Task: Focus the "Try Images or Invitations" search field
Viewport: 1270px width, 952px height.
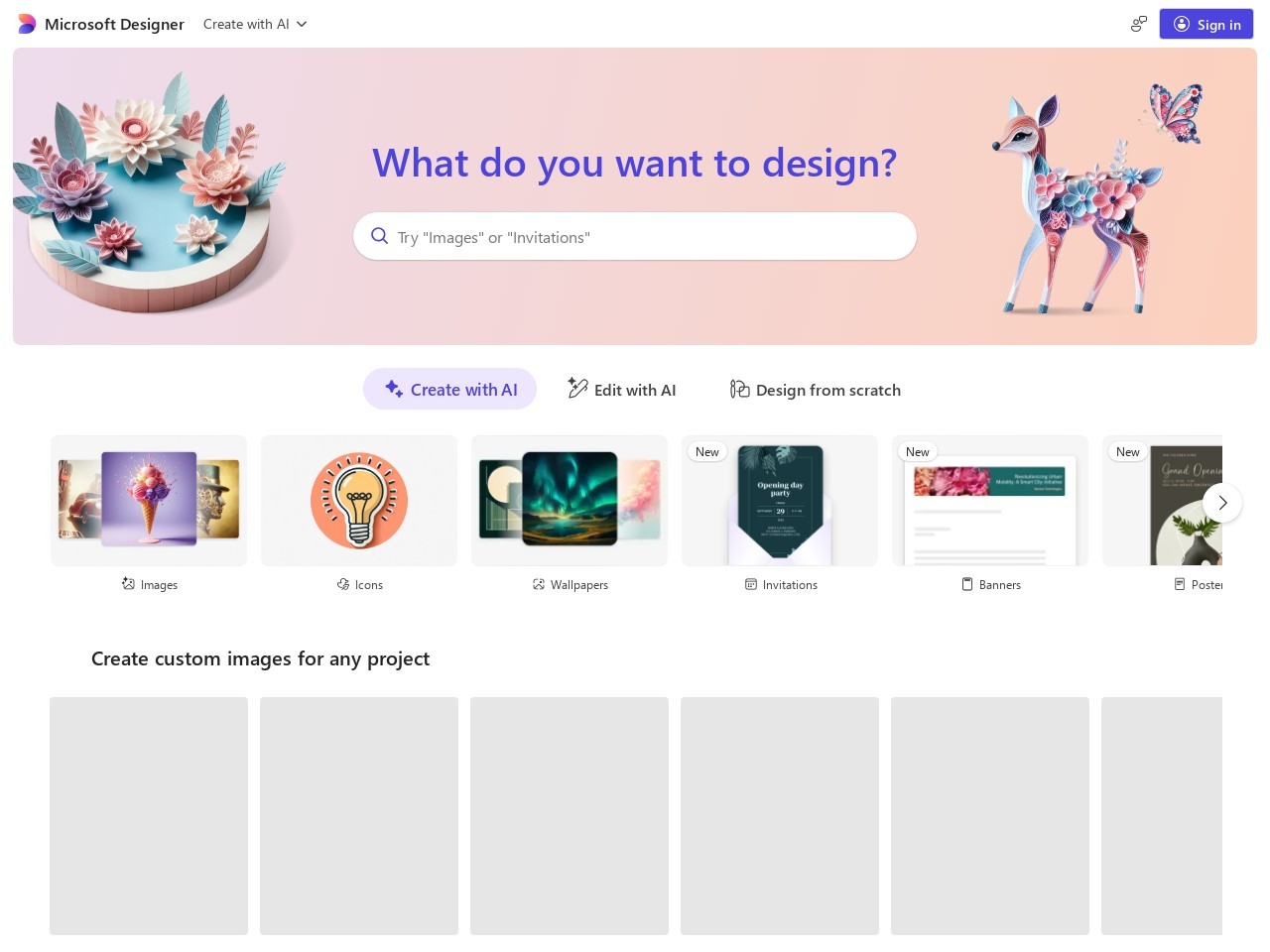Action: click(635, 236)
